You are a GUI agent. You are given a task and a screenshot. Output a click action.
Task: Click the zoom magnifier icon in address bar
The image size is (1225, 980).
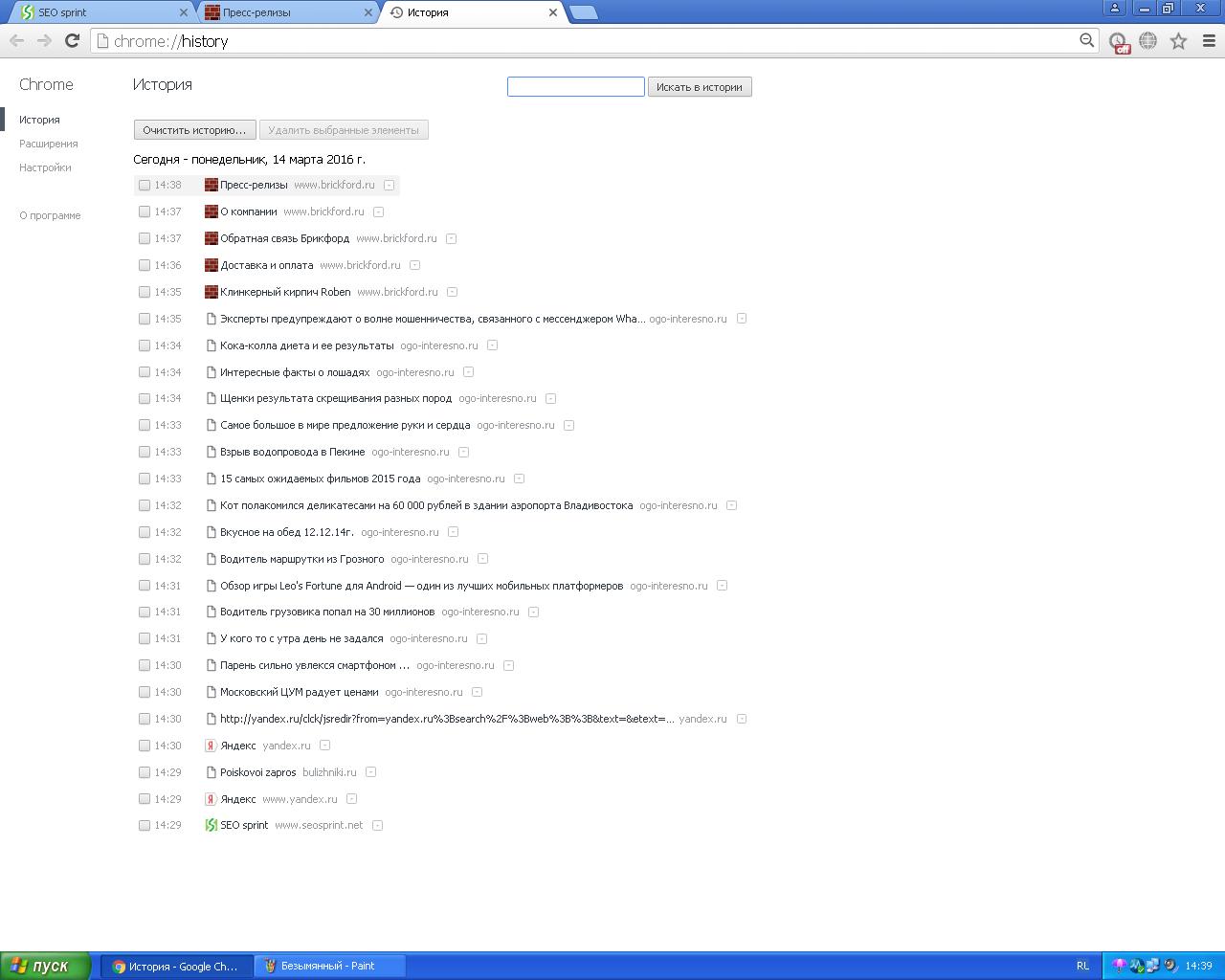pos(1086,40)
